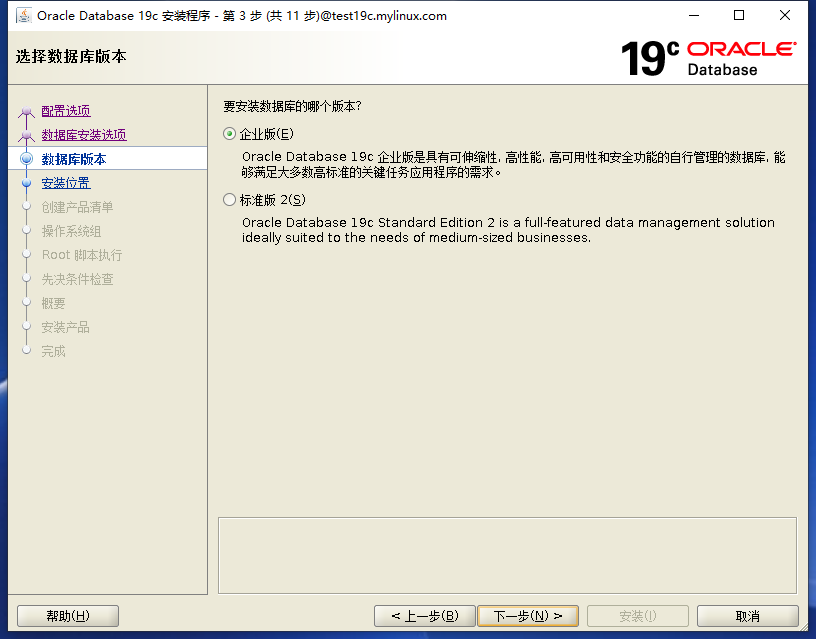The width and height of the screenshot is (816, 639).
Task: Click the 安装产品 step text
Action: [65, 327]
